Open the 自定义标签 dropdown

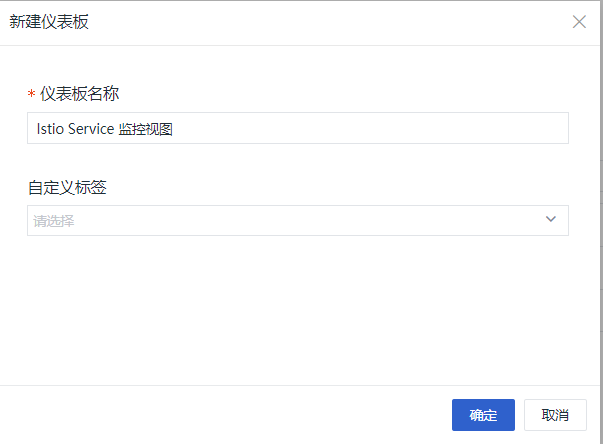pyautogui.click(x=298, y=220)
